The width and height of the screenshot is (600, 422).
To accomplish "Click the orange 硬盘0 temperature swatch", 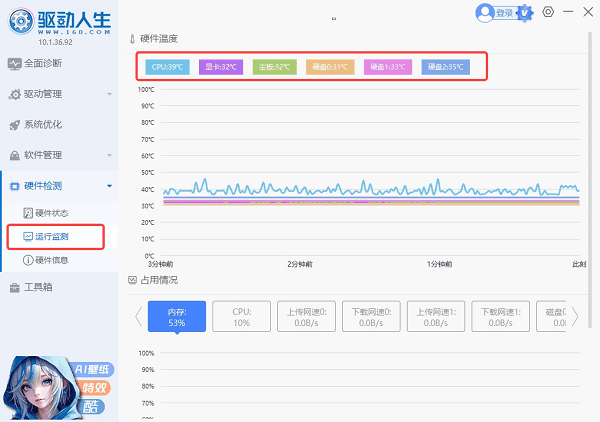I will [x=329, y=67].
